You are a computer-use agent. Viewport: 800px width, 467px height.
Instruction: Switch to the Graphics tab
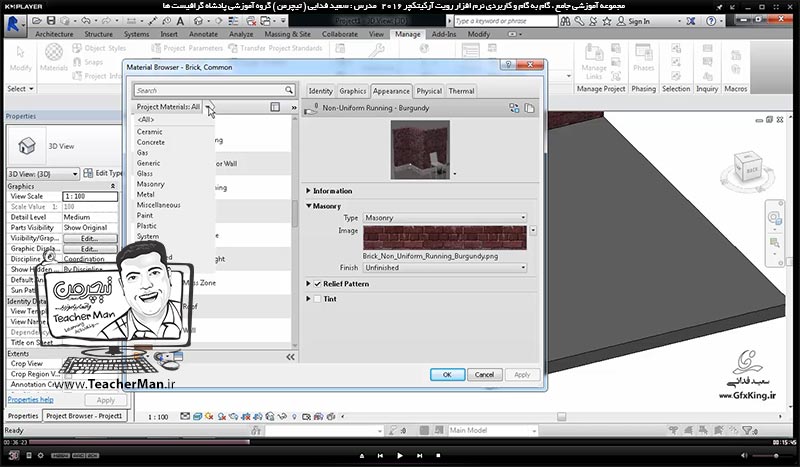click(x=353, y=91)
